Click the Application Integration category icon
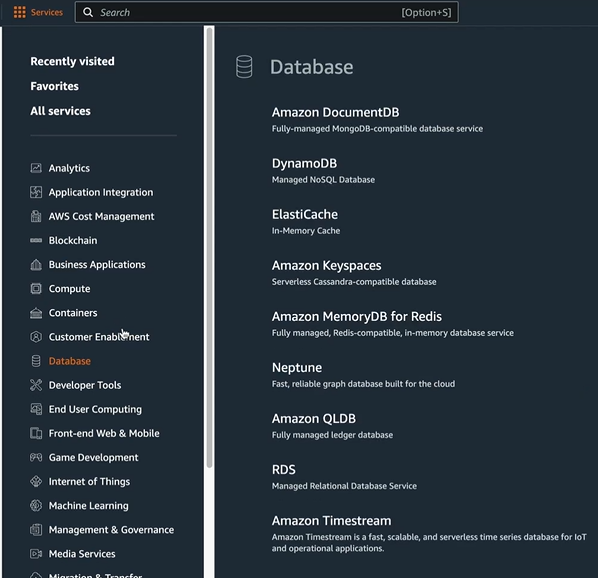Image resolution: width=598 pixels, height=578 pixels. [36, 192]
